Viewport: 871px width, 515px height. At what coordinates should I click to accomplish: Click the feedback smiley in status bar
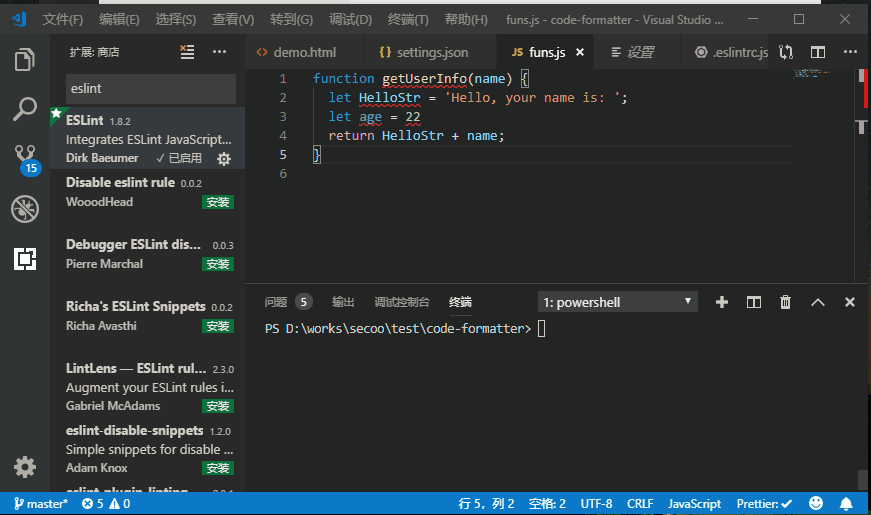click(815, 503)
